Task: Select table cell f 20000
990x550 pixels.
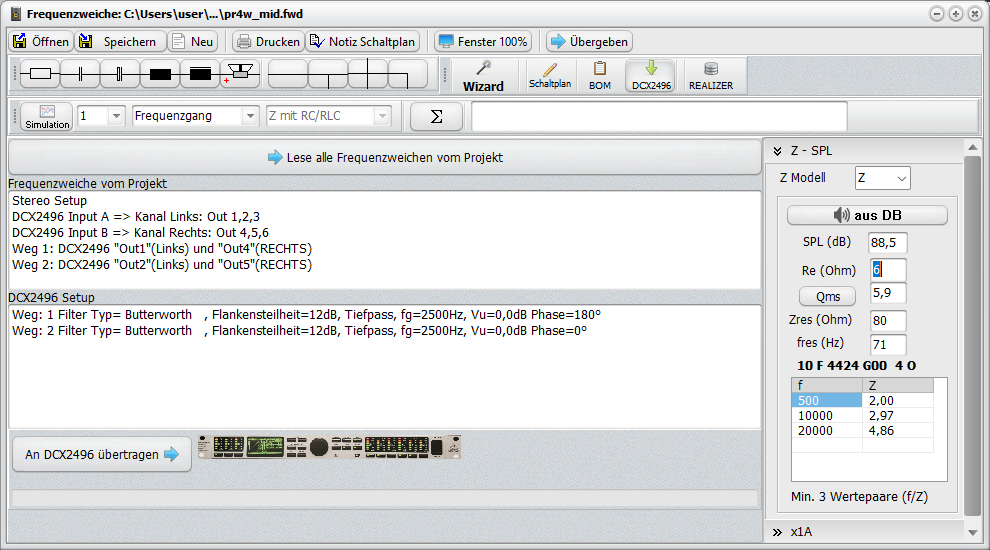Action: pos(826,431)
